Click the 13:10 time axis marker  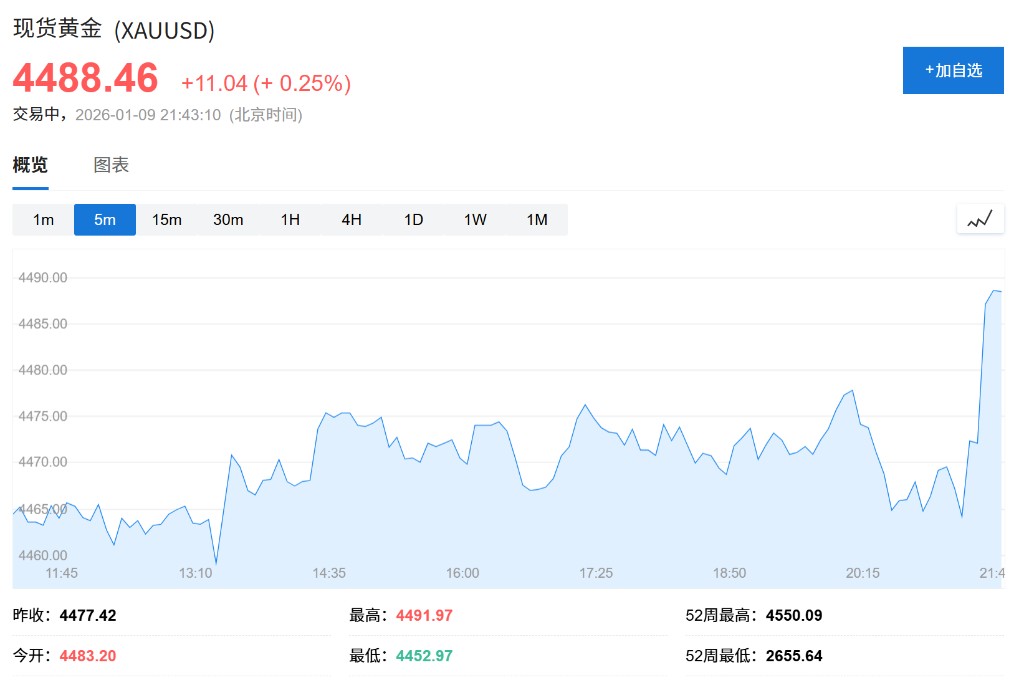point(195,573)
